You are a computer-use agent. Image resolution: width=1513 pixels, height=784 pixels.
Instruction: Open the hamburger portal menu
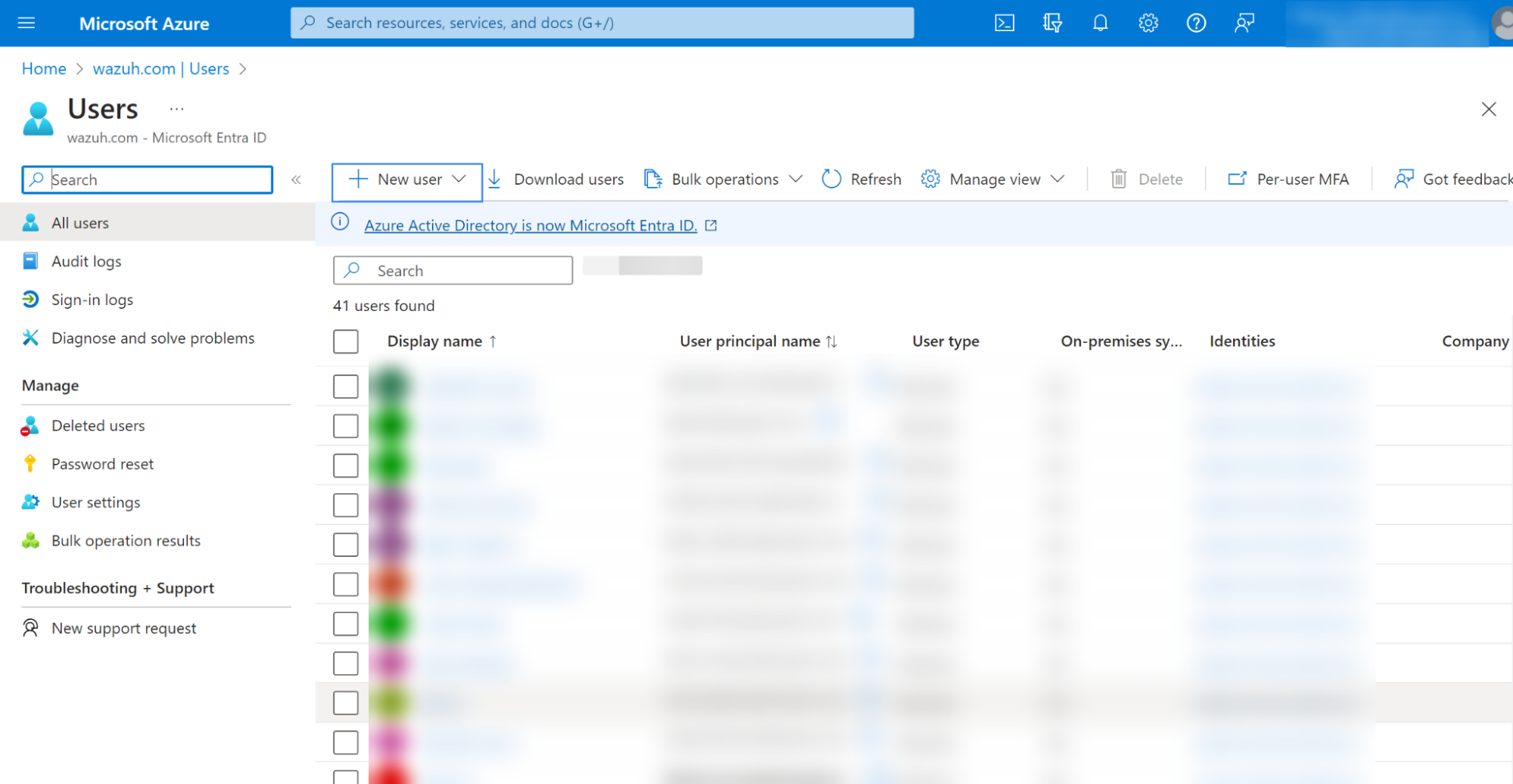tap(26, 23)
